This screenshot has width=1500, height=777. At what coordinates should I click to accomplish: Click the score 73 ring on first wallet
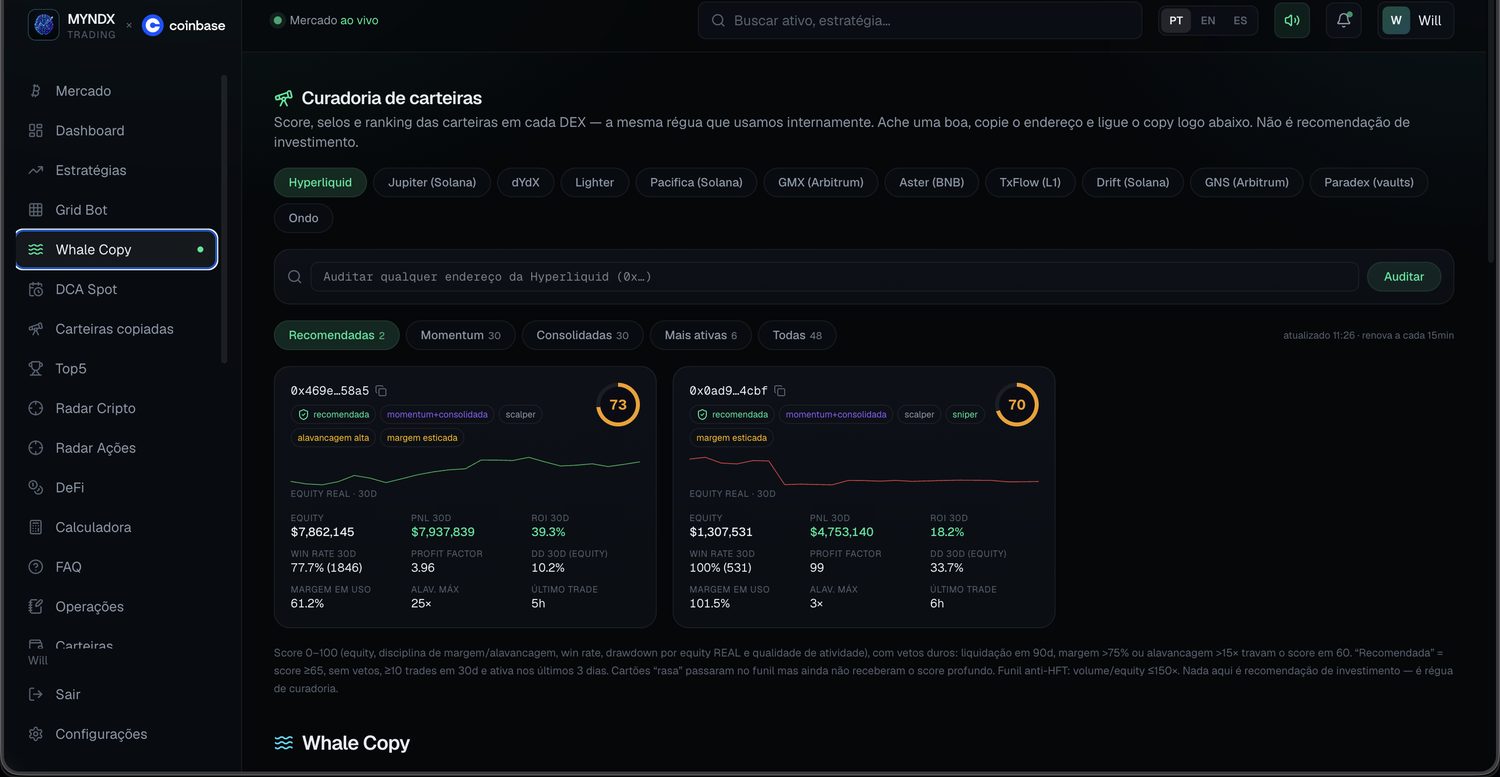tap(618, 404)
